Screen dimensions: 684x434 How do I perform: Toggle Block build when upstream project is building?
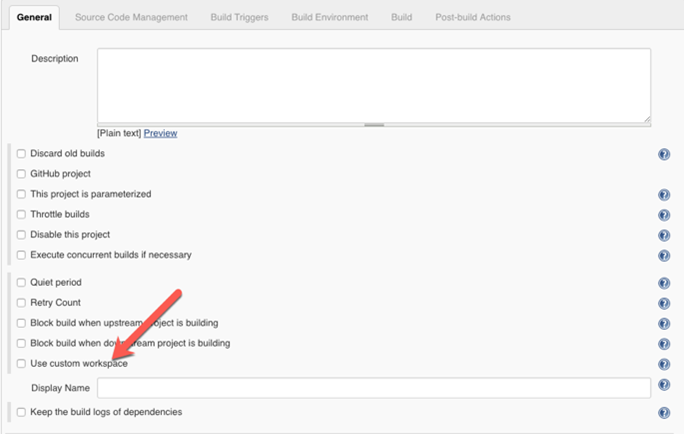click(x=21, y=323)
